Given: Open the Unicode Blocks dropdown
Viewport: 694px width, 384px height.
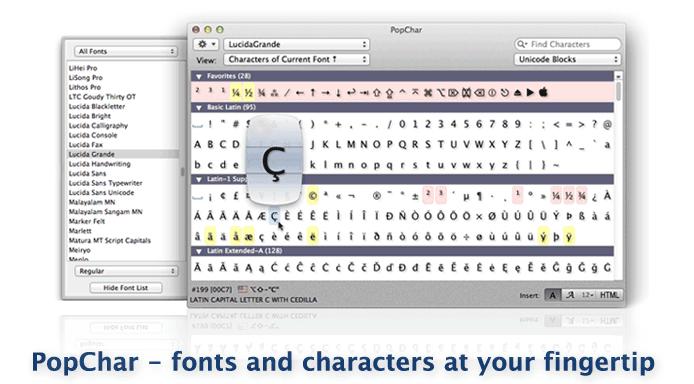Looking at the screenshot, I should pyautogui.click(x=567, y=59).
